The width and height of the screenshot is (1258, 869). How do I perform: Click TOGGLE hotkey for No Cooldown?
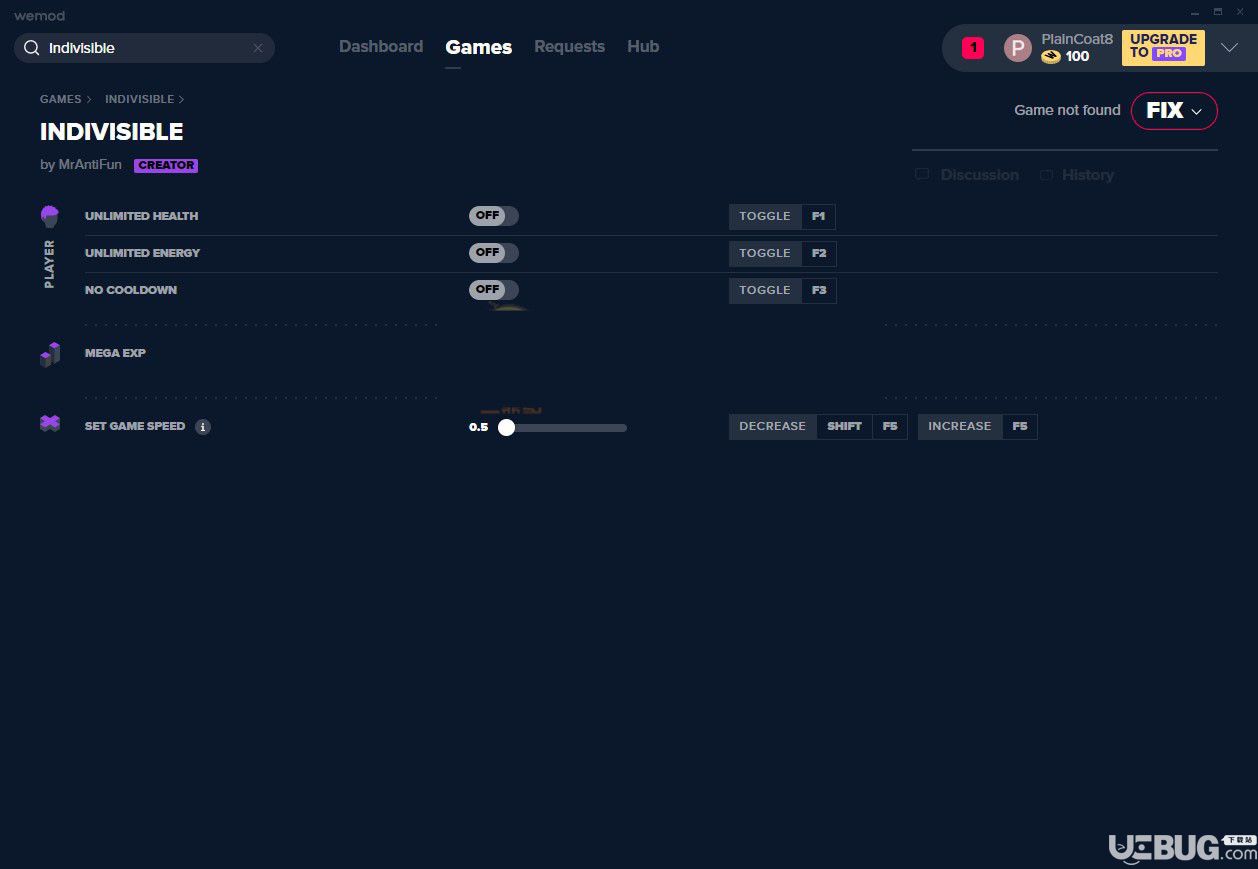[x=765, y=290]
